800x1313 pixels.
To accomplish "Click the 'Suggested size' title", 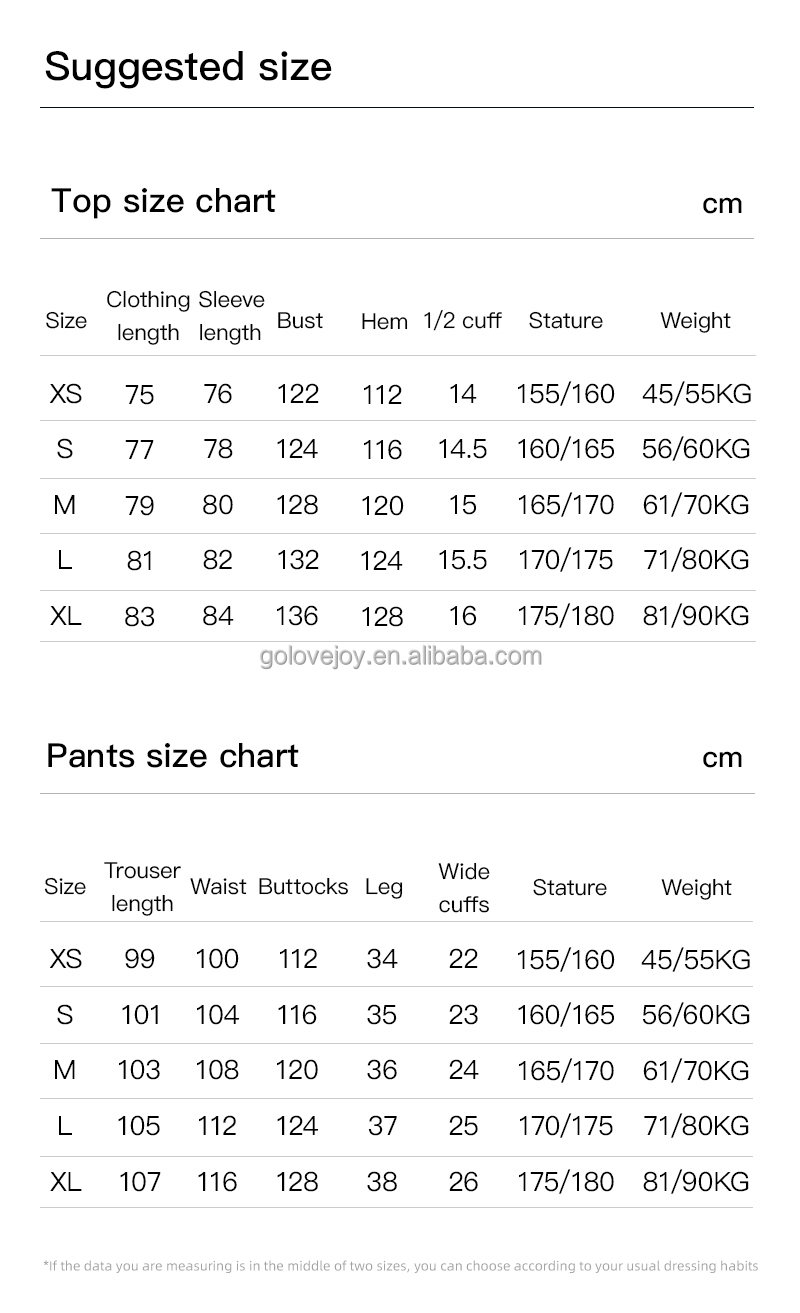I will 188,67.
